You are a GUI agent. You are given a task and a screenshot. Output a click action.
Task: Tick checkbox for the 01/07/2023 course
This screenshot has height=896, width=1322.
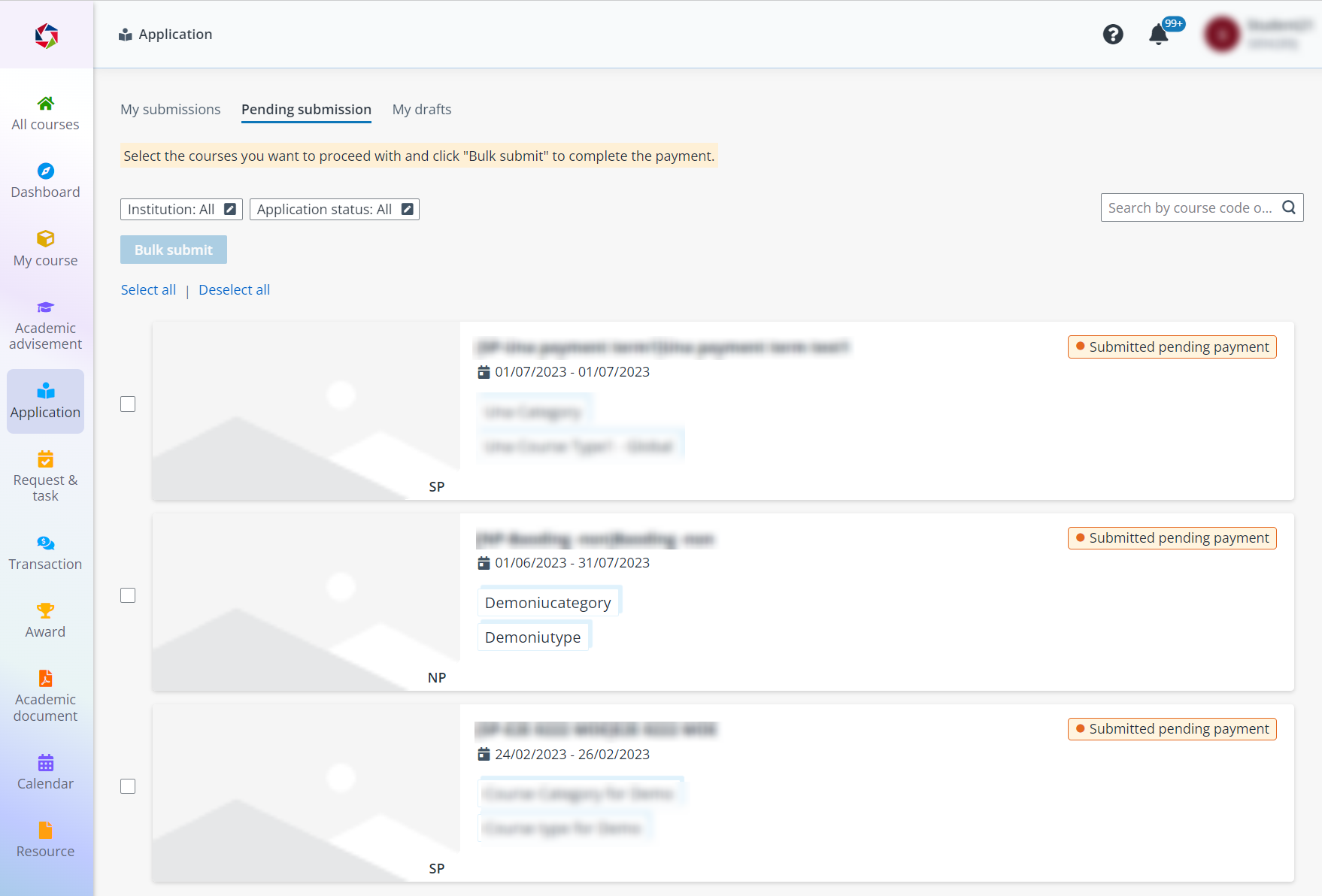[x=128, y=404]
